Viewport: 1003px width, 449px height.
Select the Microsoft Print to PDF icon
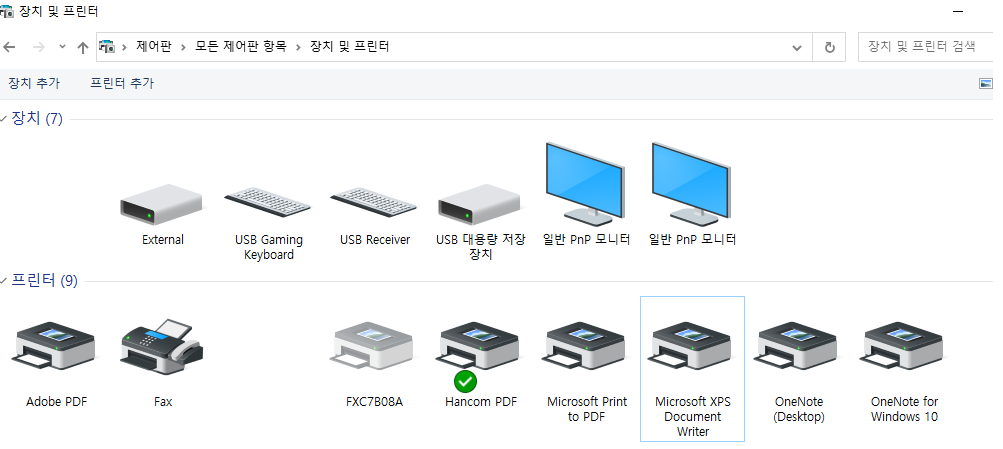coord(586,346)
